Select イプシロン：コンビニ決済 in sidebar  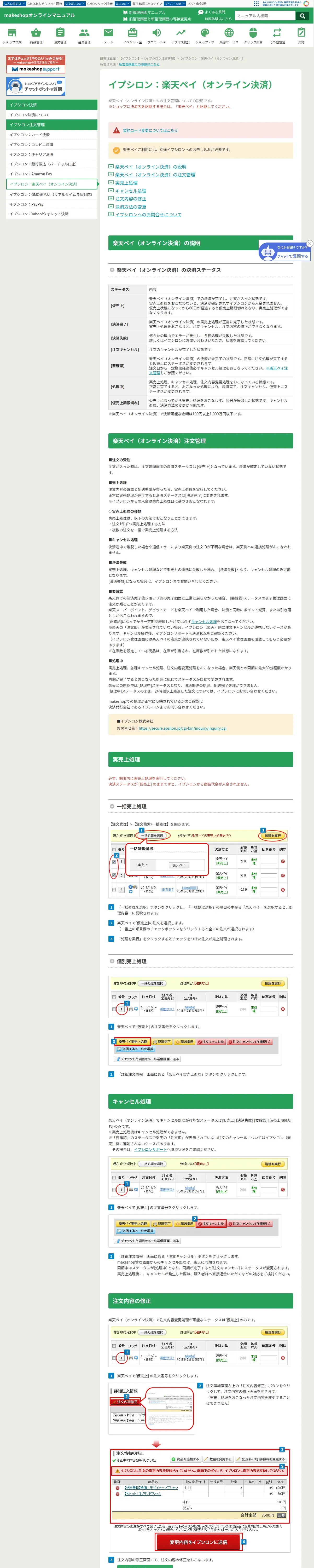pos(52,144)
